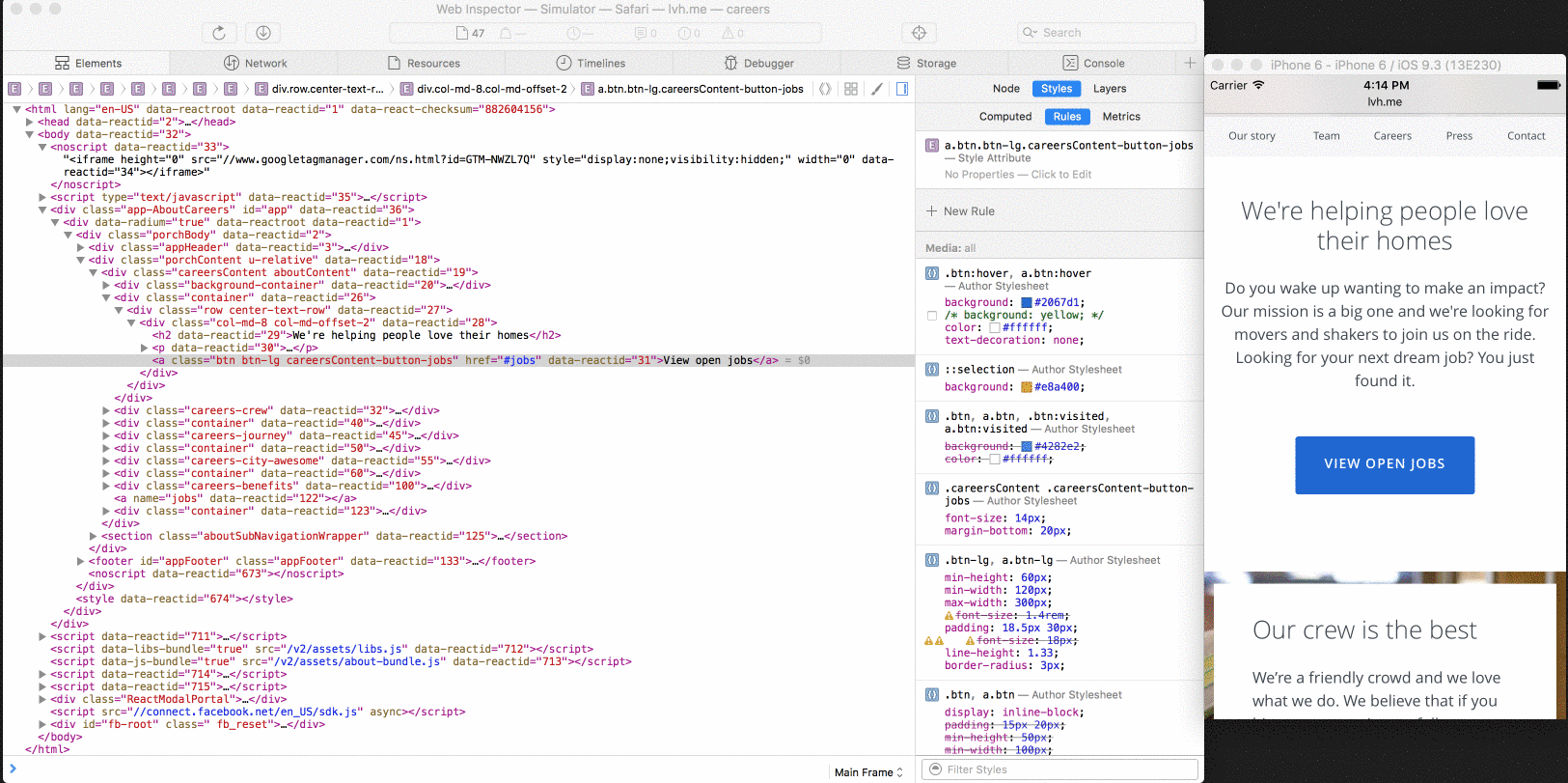This screenshot has width=1568, height=783.
Task: Open the Timelines tab
Action: pyautogui.click(x=591, y=63)
